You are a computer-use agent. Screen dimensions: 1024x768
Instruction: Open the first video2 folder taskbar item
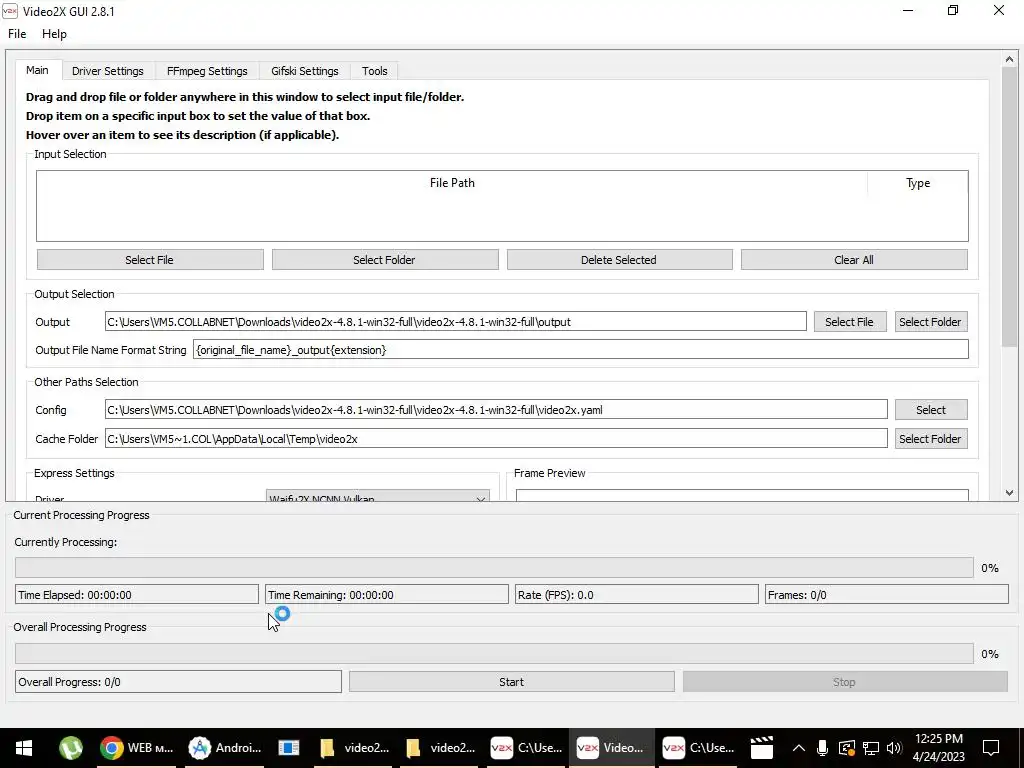click(x=354, y=748)
